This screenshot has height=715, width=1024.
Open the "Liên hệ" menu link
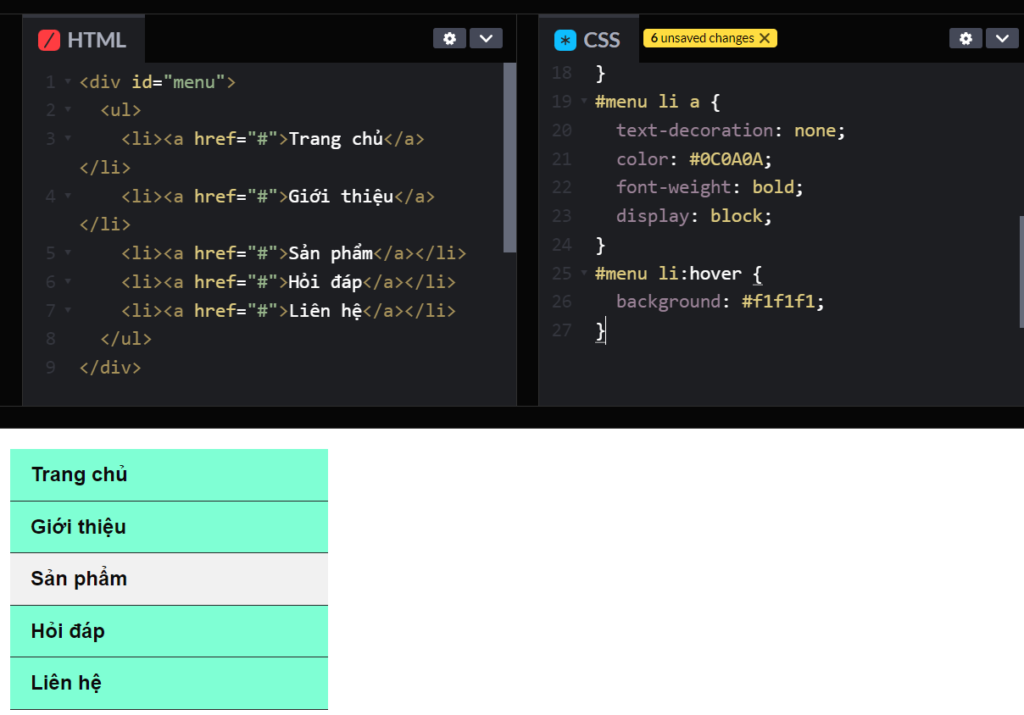[66, 682]
